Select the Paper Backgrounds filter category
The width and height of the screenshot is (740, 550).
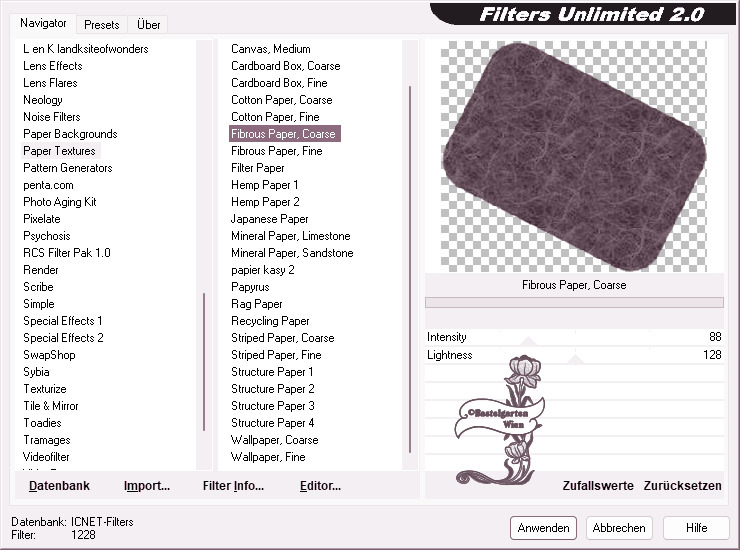click(x=70, y=134)
